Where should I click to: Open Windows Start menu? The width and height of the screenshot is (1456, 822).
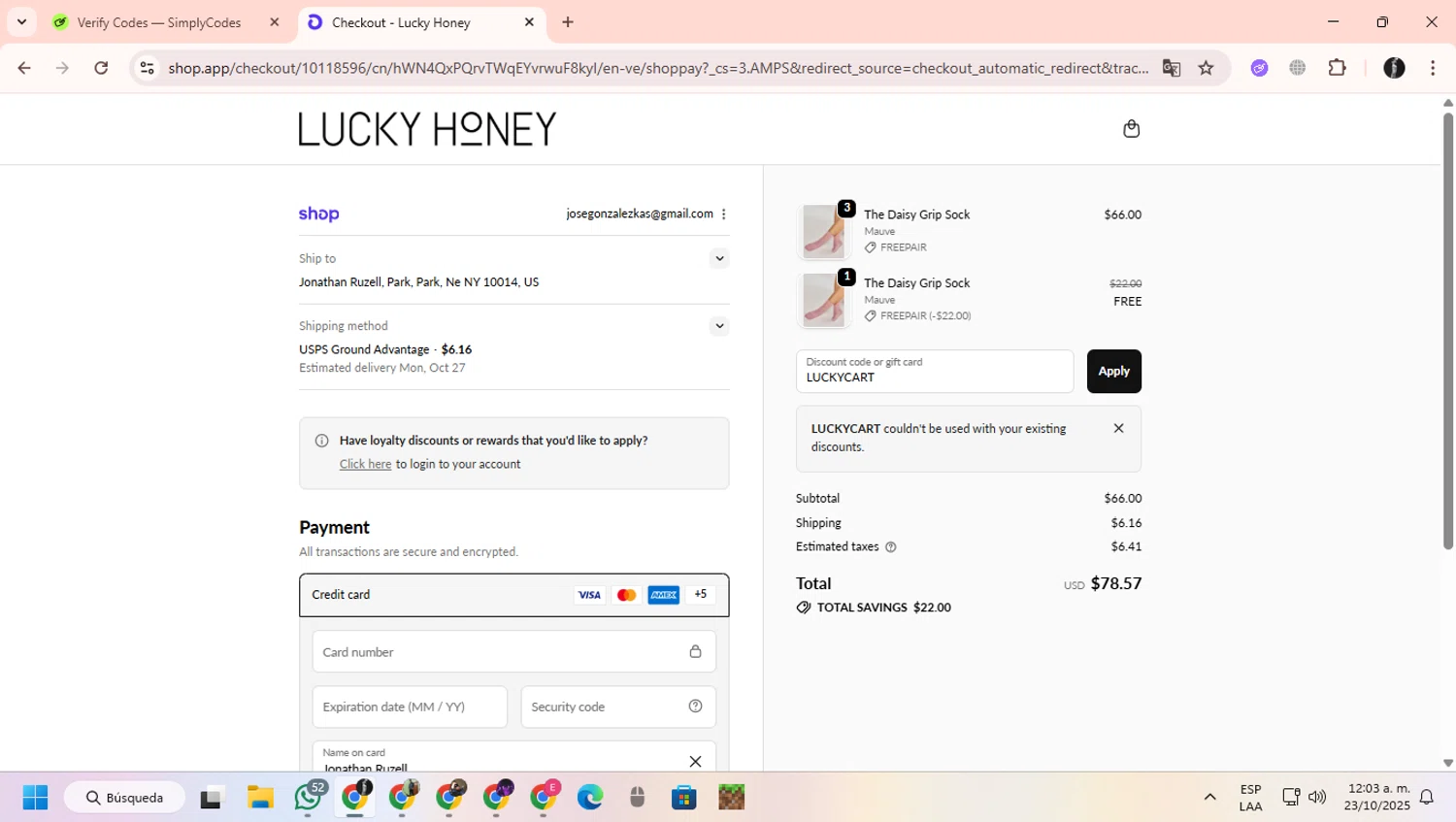coord(35,798)
